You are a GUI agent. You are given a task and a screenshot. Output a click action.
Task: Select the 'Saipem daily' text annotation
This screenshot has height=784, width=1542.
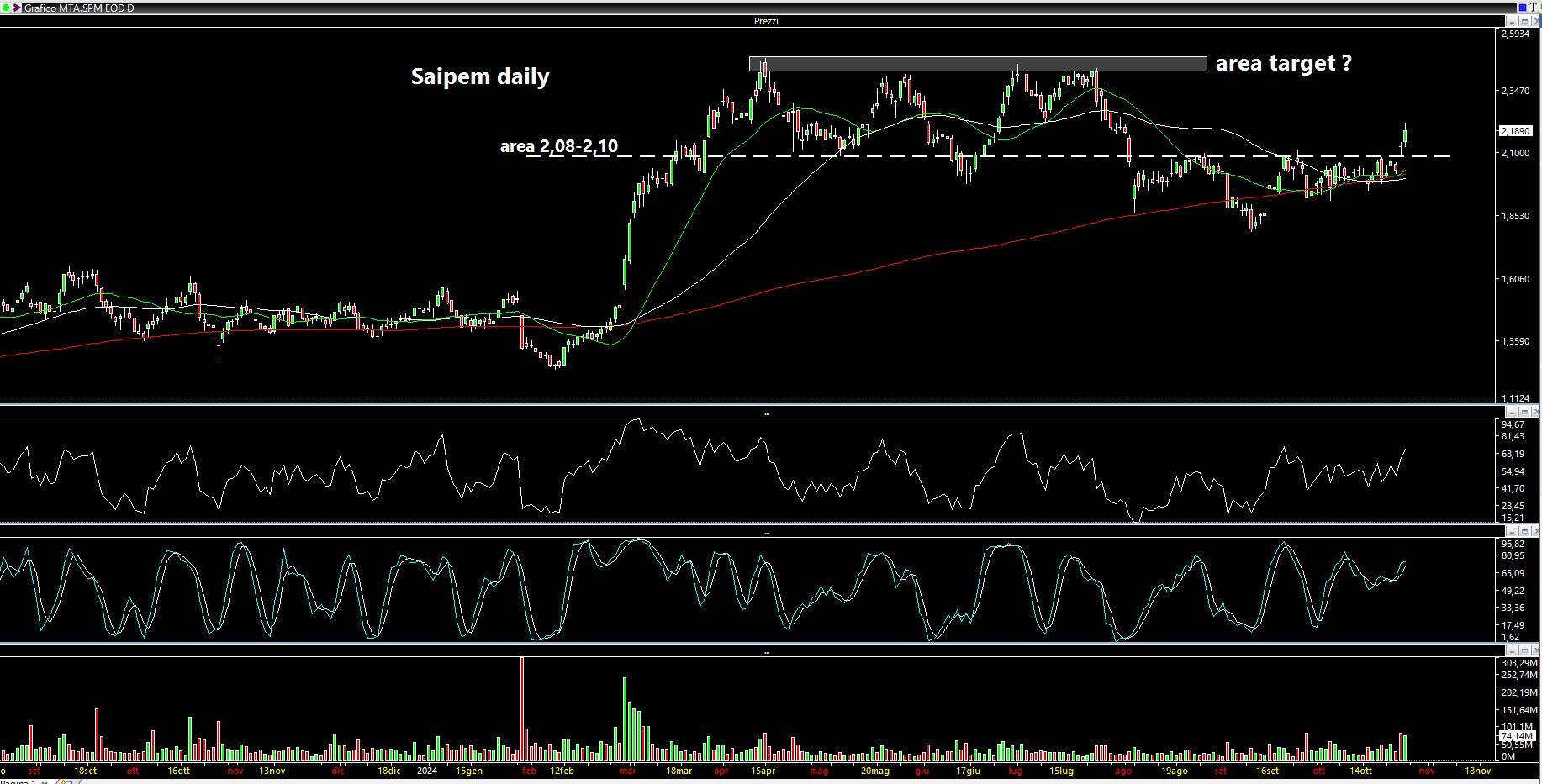tap(480, 76)
